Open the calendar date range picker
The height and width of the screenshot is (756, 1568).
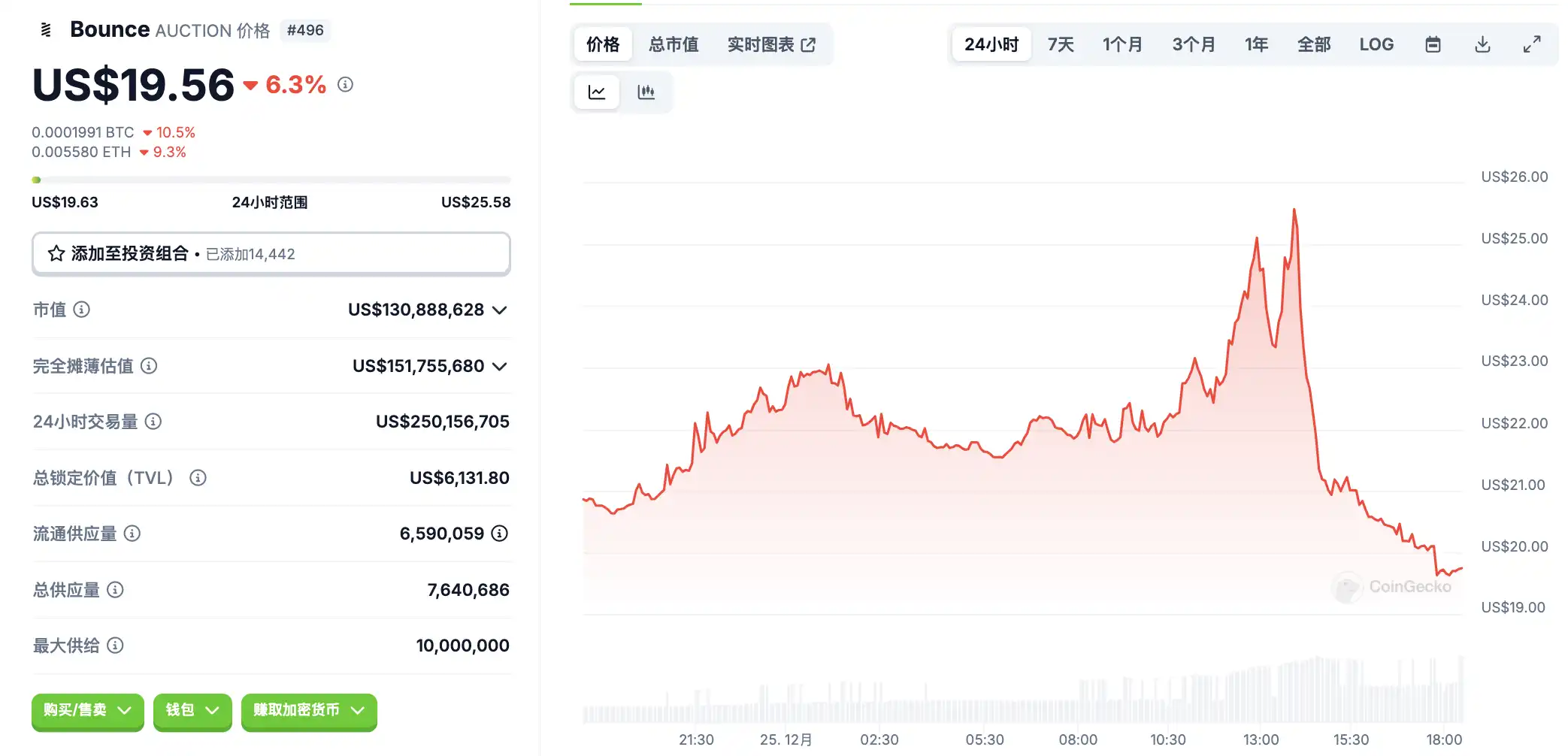pyautogui.click(x=1433, y=44)
